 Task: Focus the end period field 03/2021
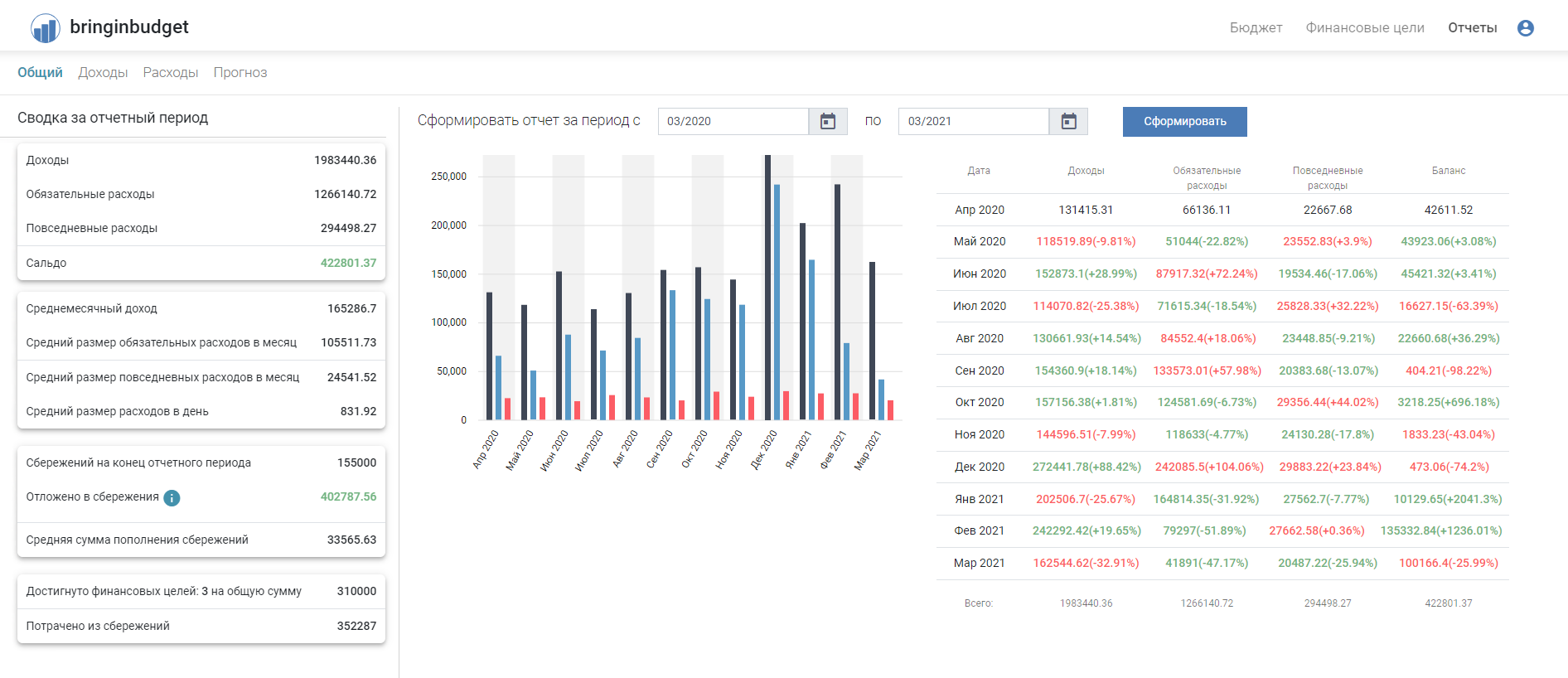click(974, 122)
